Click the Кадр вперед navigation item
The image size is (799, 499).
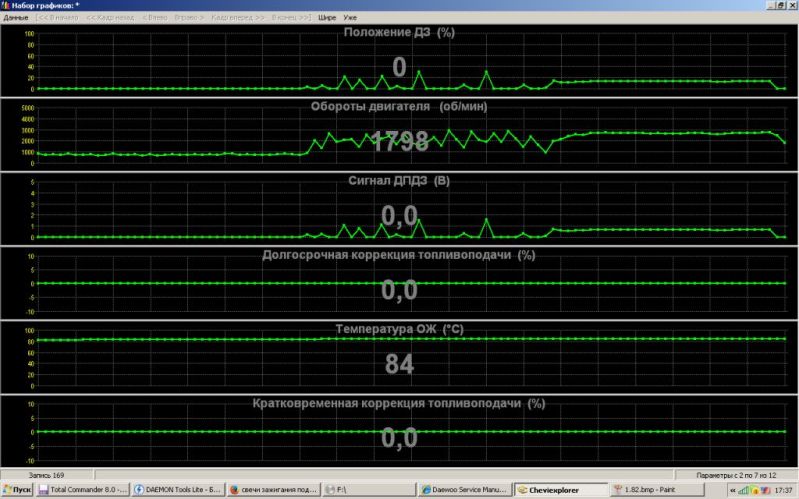[x=238, y=18]
